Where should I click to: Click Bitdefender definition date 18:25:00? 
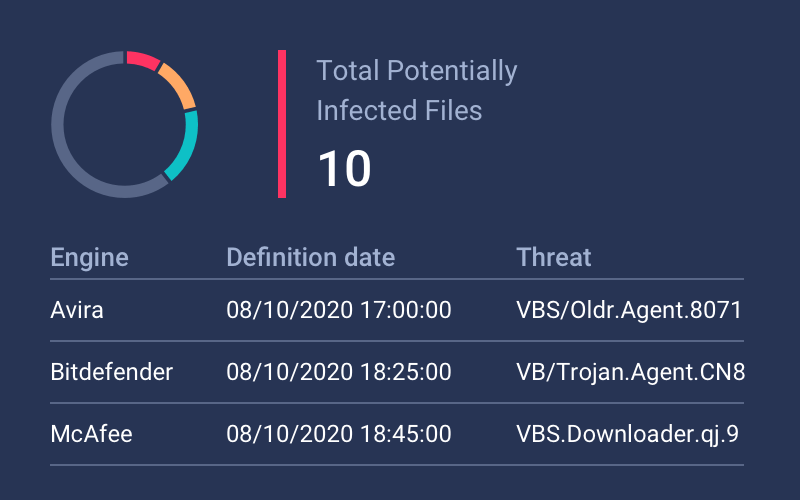(x=339, y=372)
